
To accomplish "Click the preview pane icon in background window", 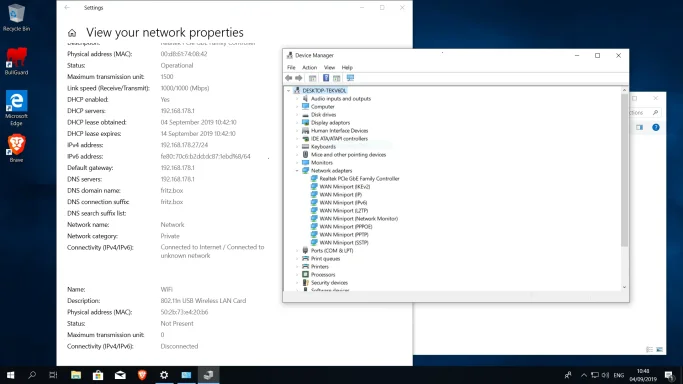I will 639,127.
